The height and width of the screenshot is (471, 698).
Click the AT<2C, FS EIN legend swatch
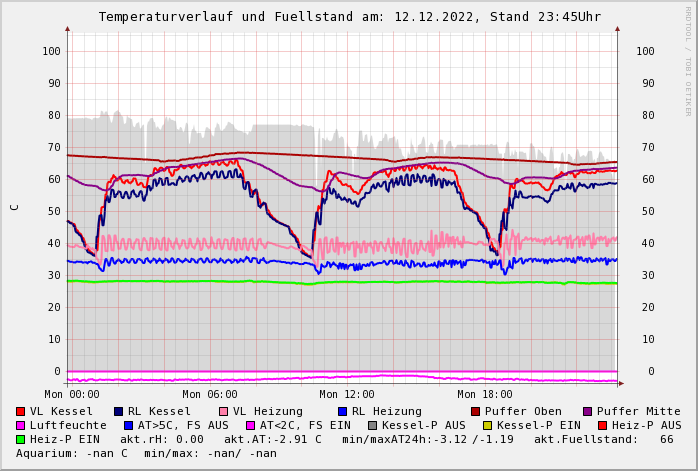click(x=250, y=426)
